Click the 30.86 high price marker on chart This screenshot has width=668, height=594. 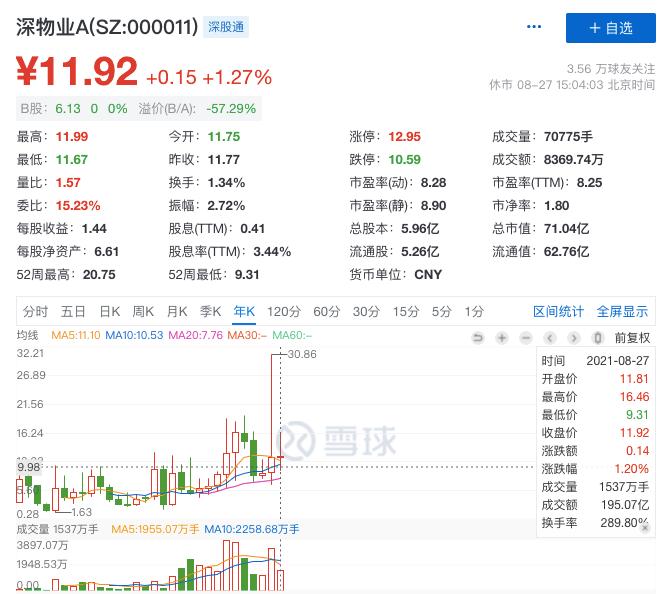pyautogui.click(x=302, y=355)
